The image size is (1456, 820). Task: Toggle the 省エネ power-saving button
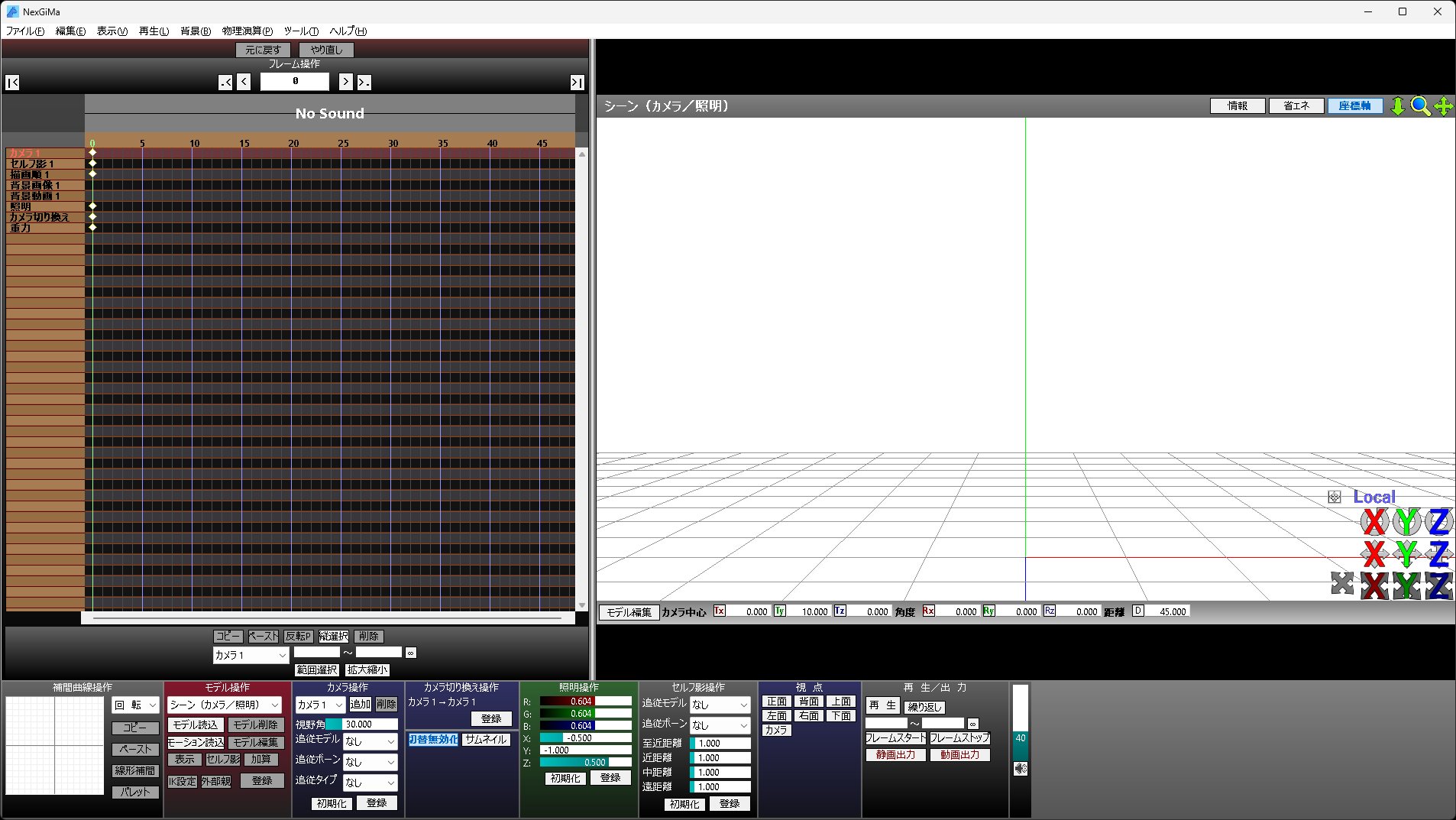[1296, 106]
